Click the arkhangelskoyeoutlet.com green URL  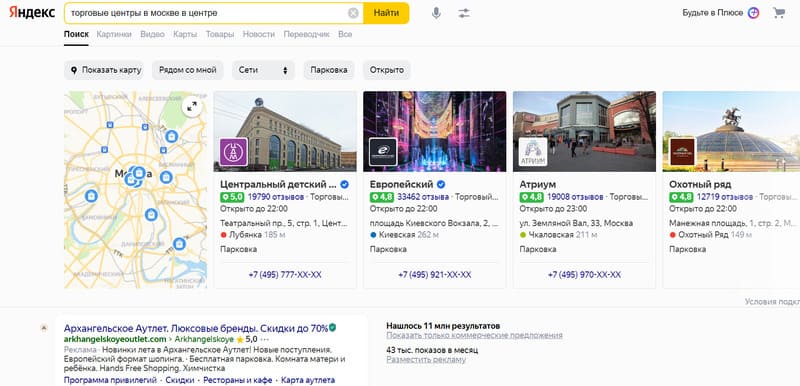[115, 339]
